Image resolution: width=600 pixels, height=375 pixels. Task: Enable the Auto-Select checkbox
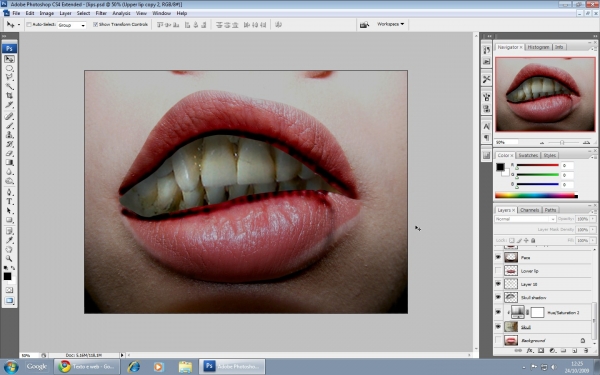[29, 24]
